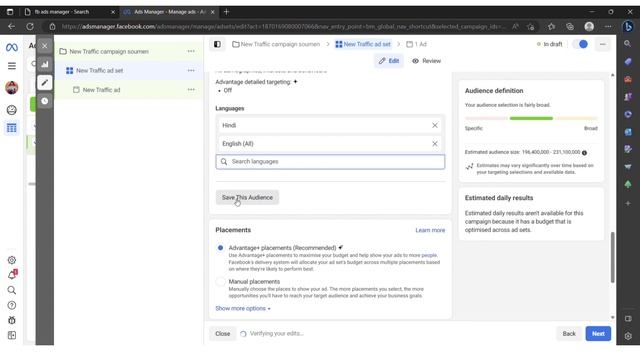Open browser settings and more menu
The height and width of the screenshot is (360, 640).
pos(608,27)
